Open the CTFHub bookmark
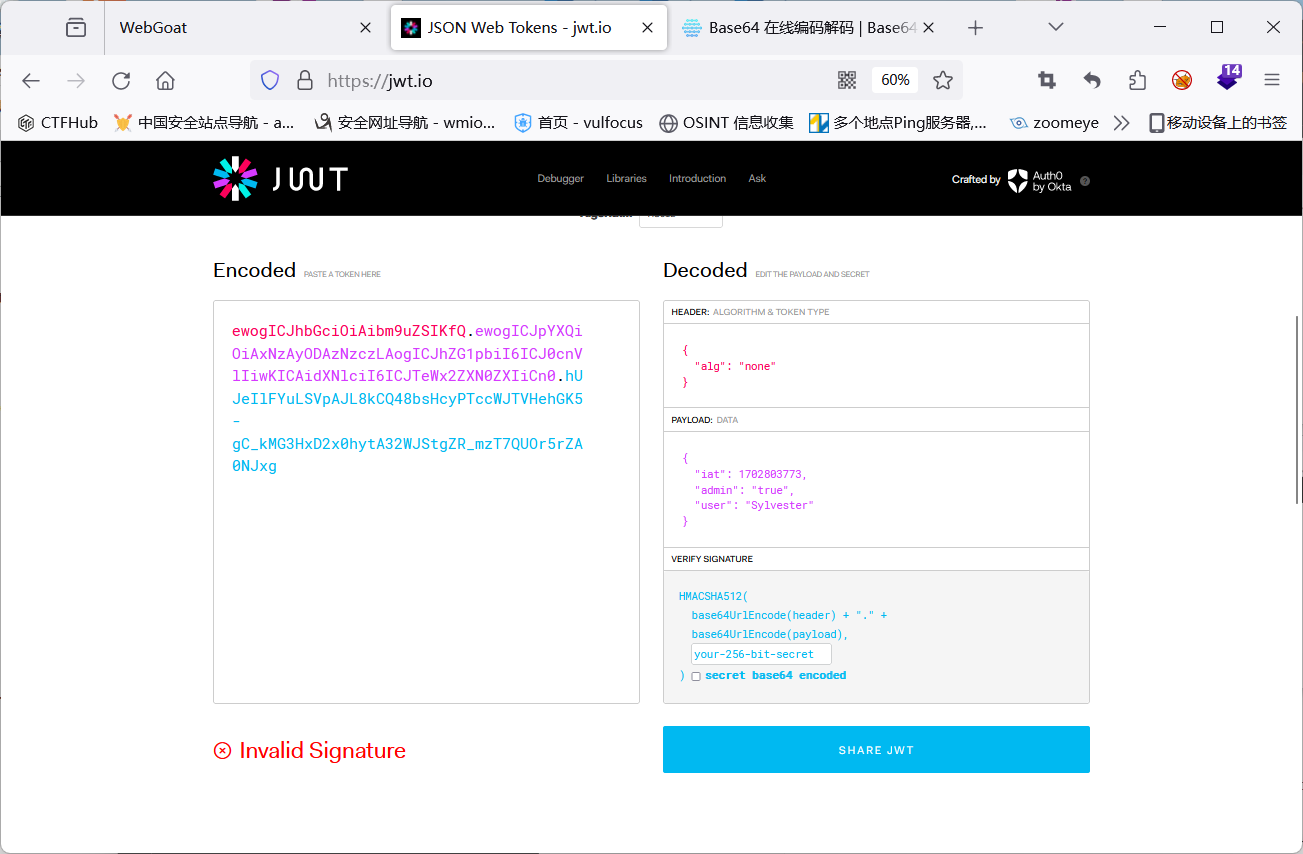The width and height of the screenshot is (1303, 854). [57, 122]
